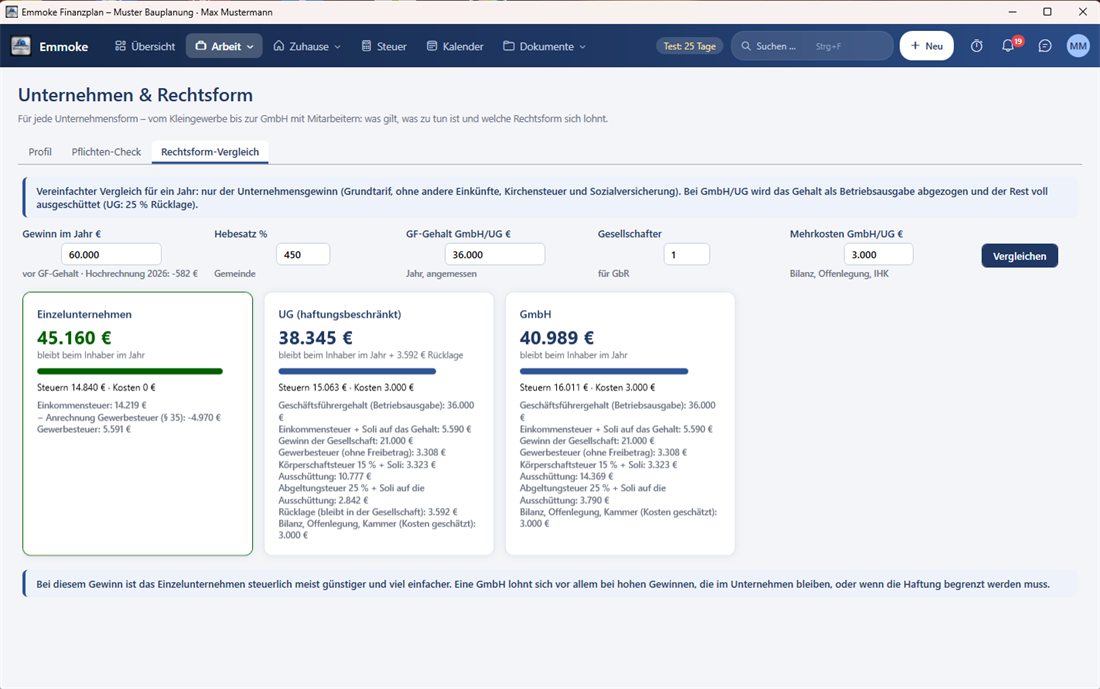Viewport: 1100px width, 689px height.
Task: Go to Übersicht dashboard
Action: click(x=145, y=46)
